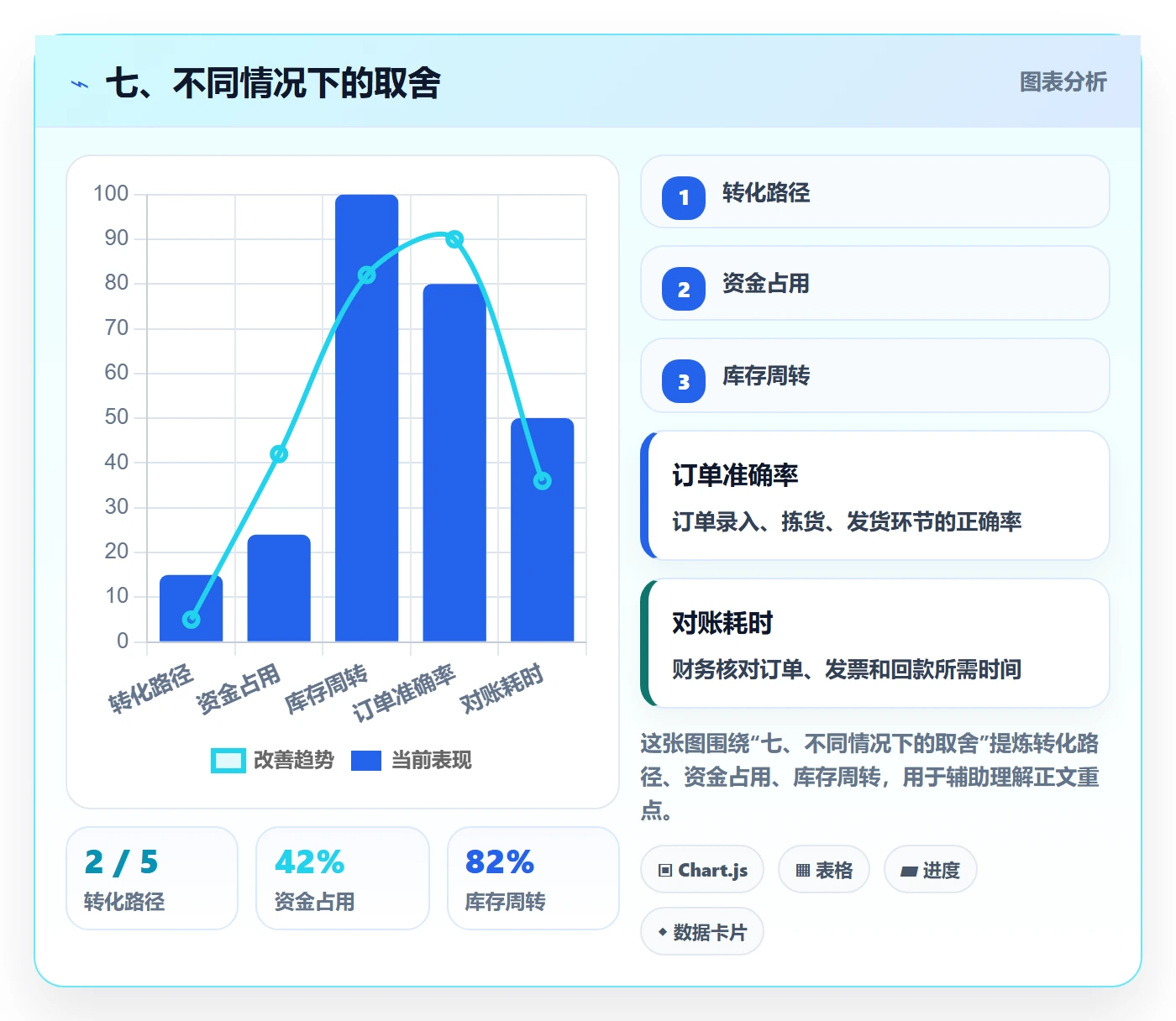Click the trend point on 对账耗时 bar
This screenshot has width=1176, height=1021.
pos(543,480)
